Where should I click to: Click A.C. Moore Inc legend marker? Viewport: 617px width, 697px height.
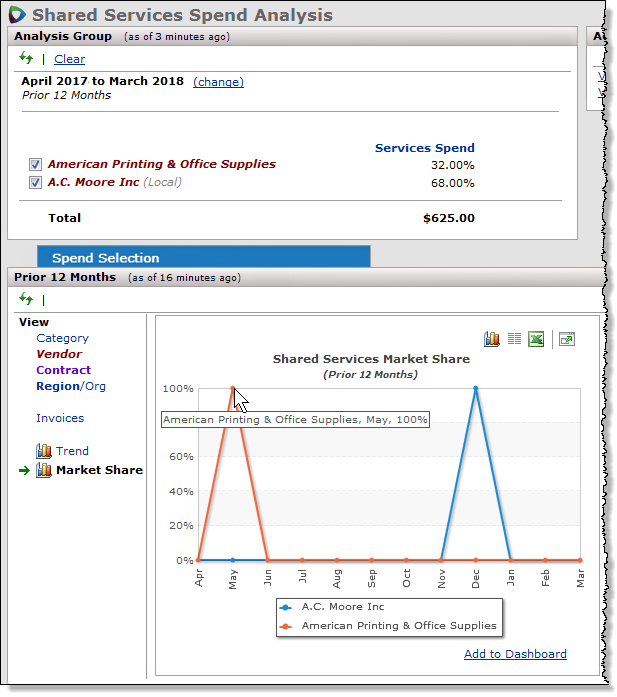point(287,607)
